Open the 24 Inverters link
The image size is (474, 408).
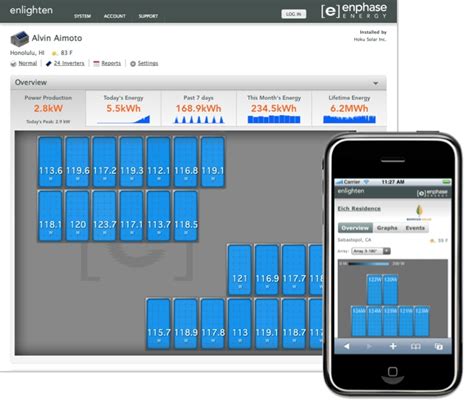click(x=69, y=63)
